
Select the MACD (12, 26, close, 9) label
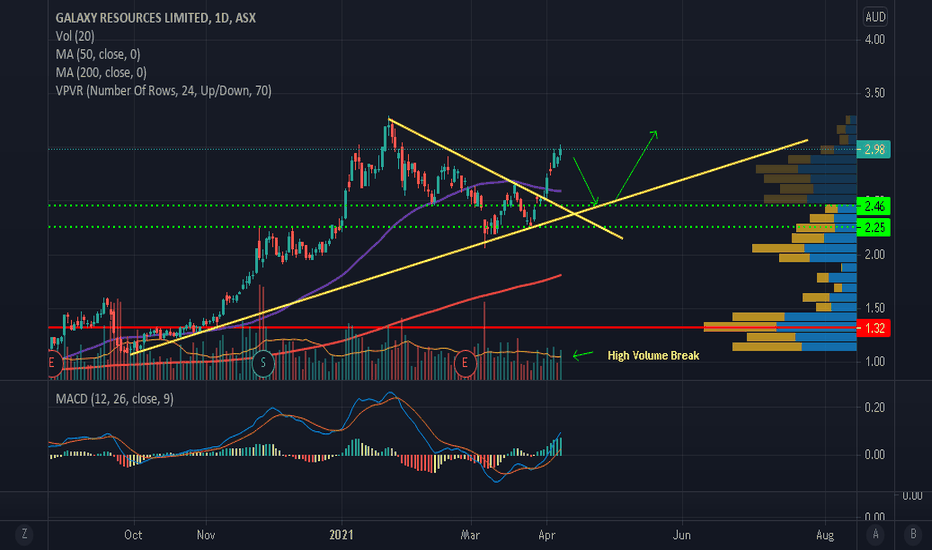[115, 398]
